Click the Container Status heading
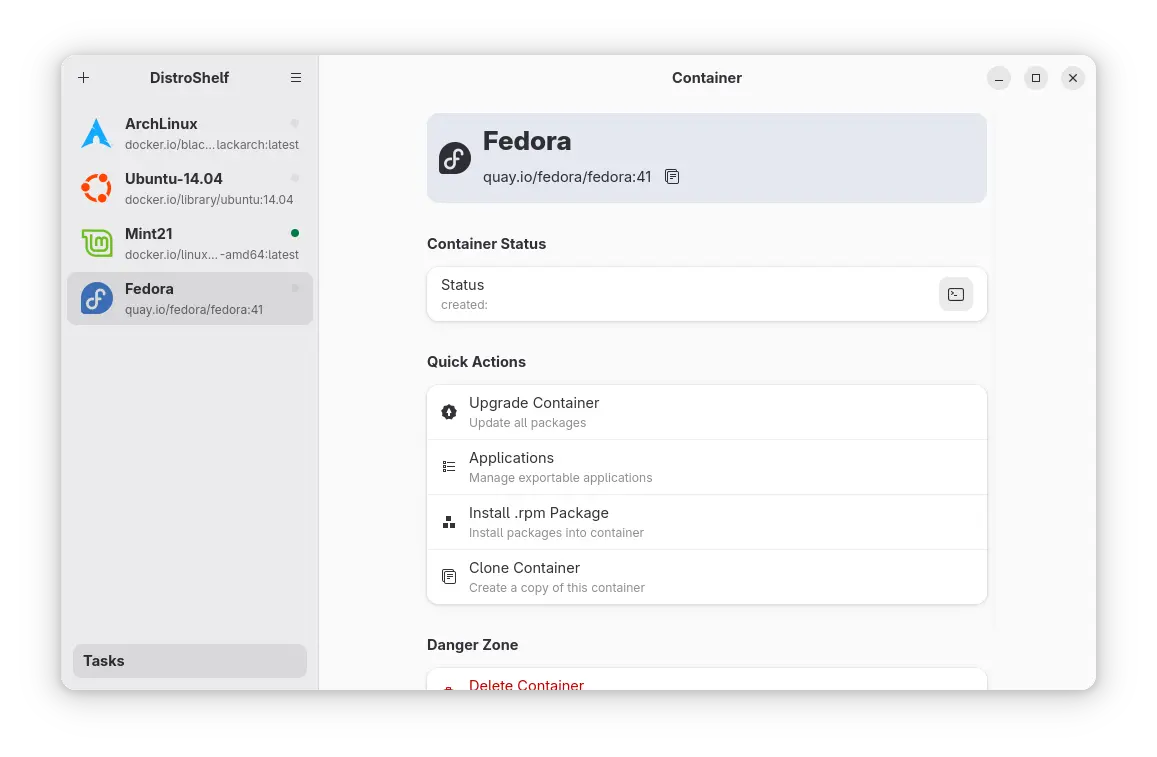The height and width of the screenshot is (757, 1157). (x=486, y=244)
